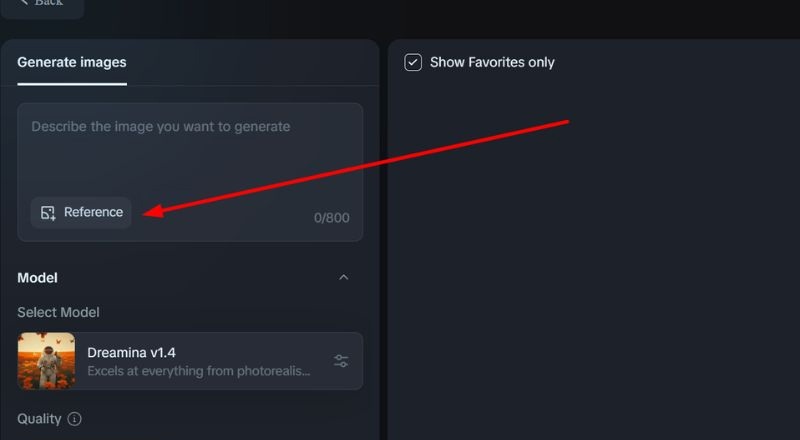Focus the image description prompt field

point(190,150)
